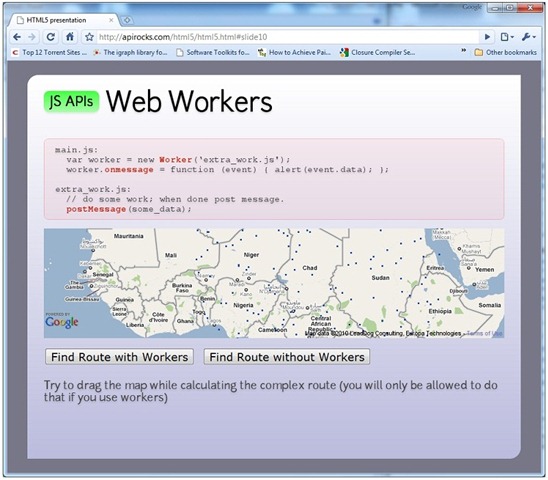Click the Sudan label on the map
This screenshot has height=480, width=548.
click(x=380, y=278)
